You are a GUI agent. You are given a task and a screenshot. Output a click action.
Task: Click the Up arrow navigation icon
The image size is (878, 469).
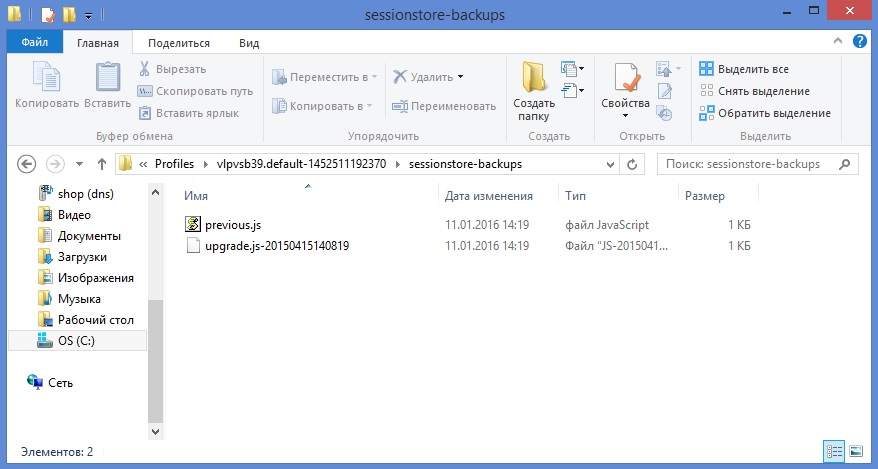coord(101,163)
